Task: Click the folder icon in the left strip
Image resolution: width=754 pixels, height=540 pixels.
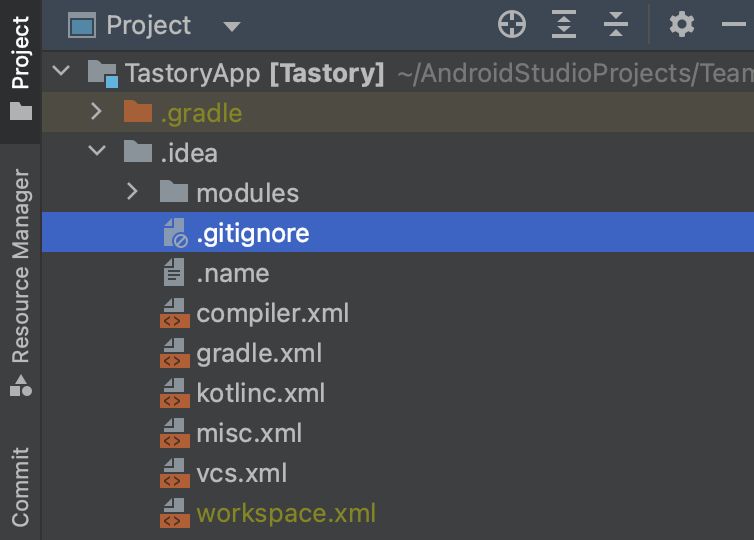Action: pyautogui.click(x=21, y=111)
